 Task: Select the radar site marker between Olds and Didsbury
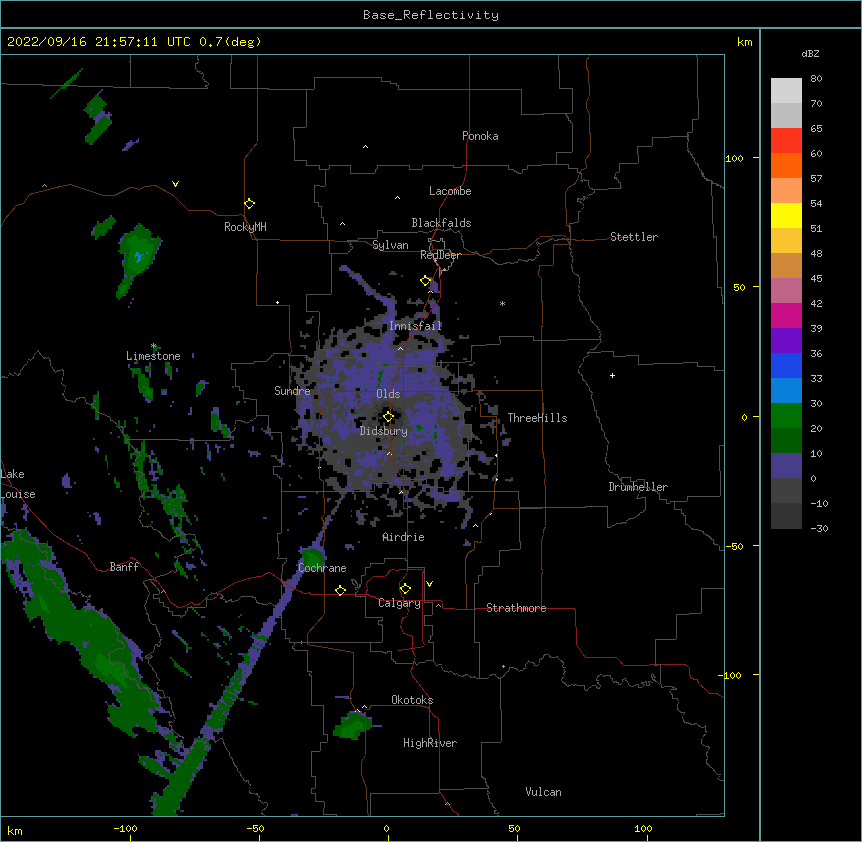point(388,417)
